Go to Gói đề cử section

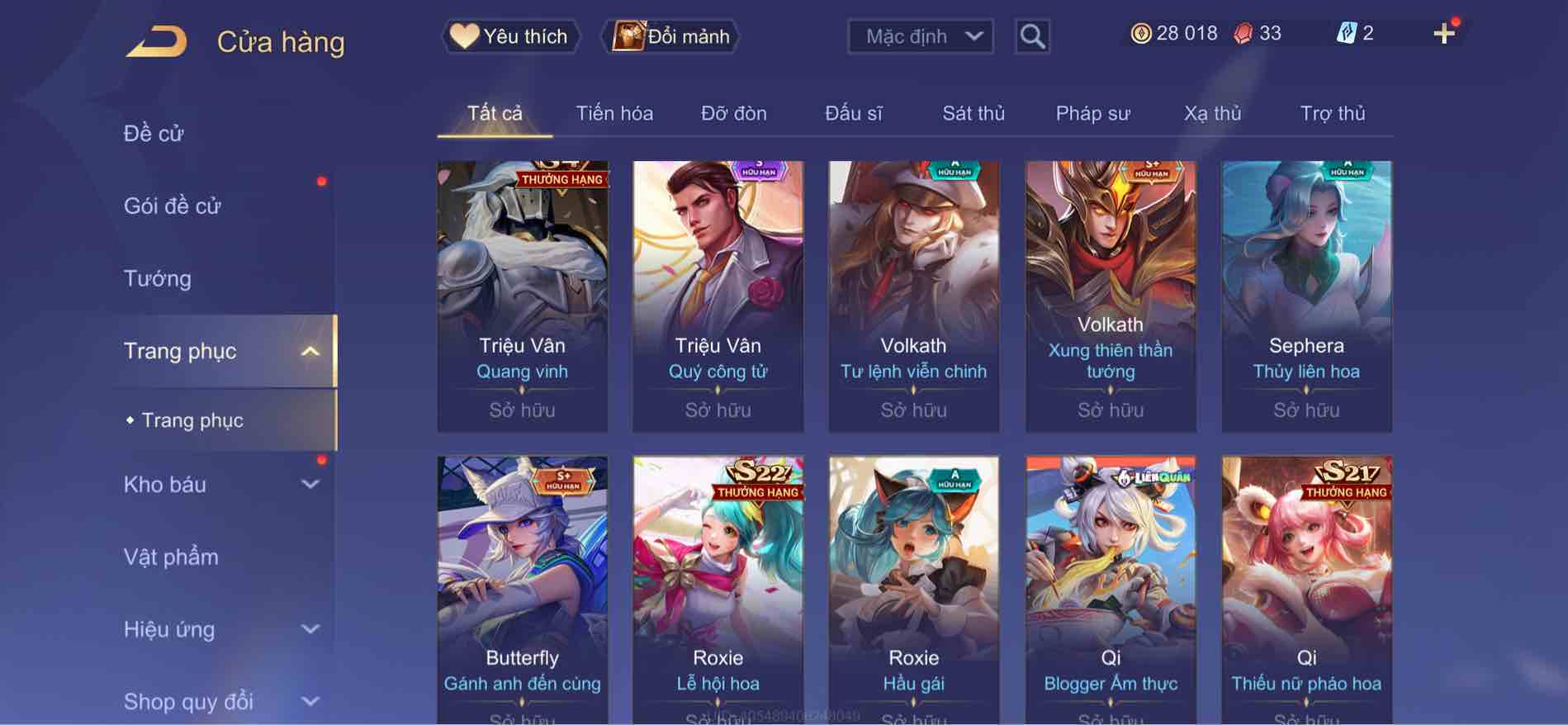click(173, 206)
